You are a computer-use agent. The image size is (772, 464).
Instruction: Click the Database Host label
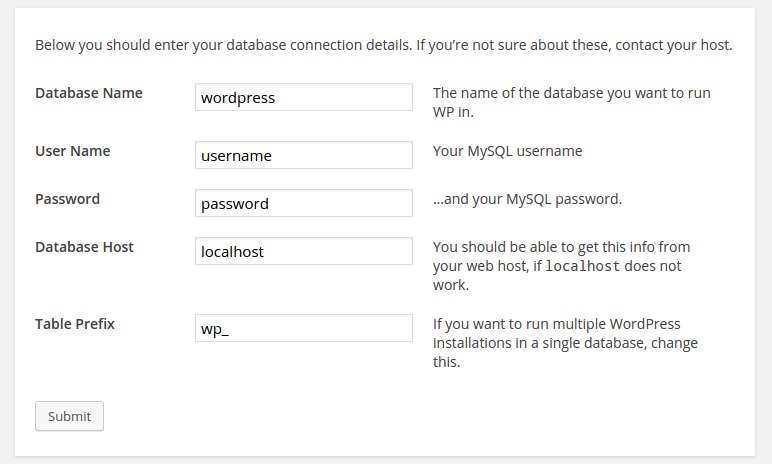tap(84, 247)
